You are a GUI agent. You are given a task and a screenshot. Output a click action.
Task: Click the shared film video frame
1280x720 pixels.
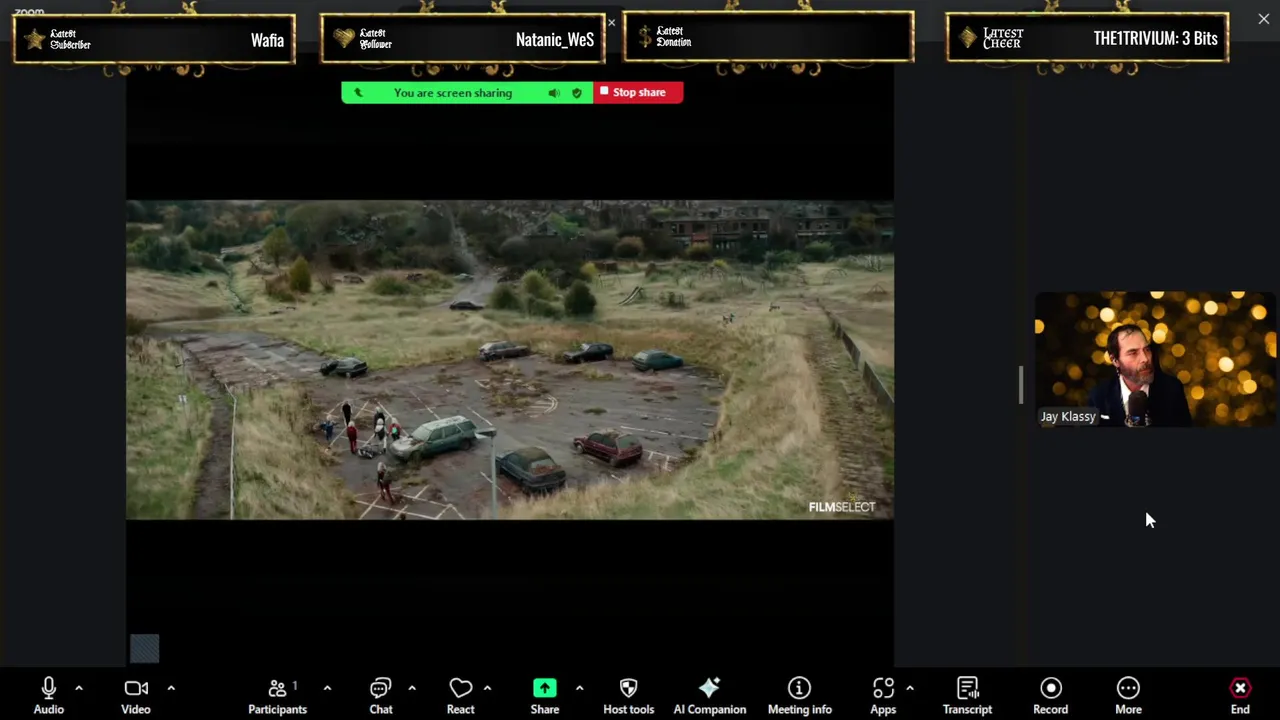click(509, 360)
